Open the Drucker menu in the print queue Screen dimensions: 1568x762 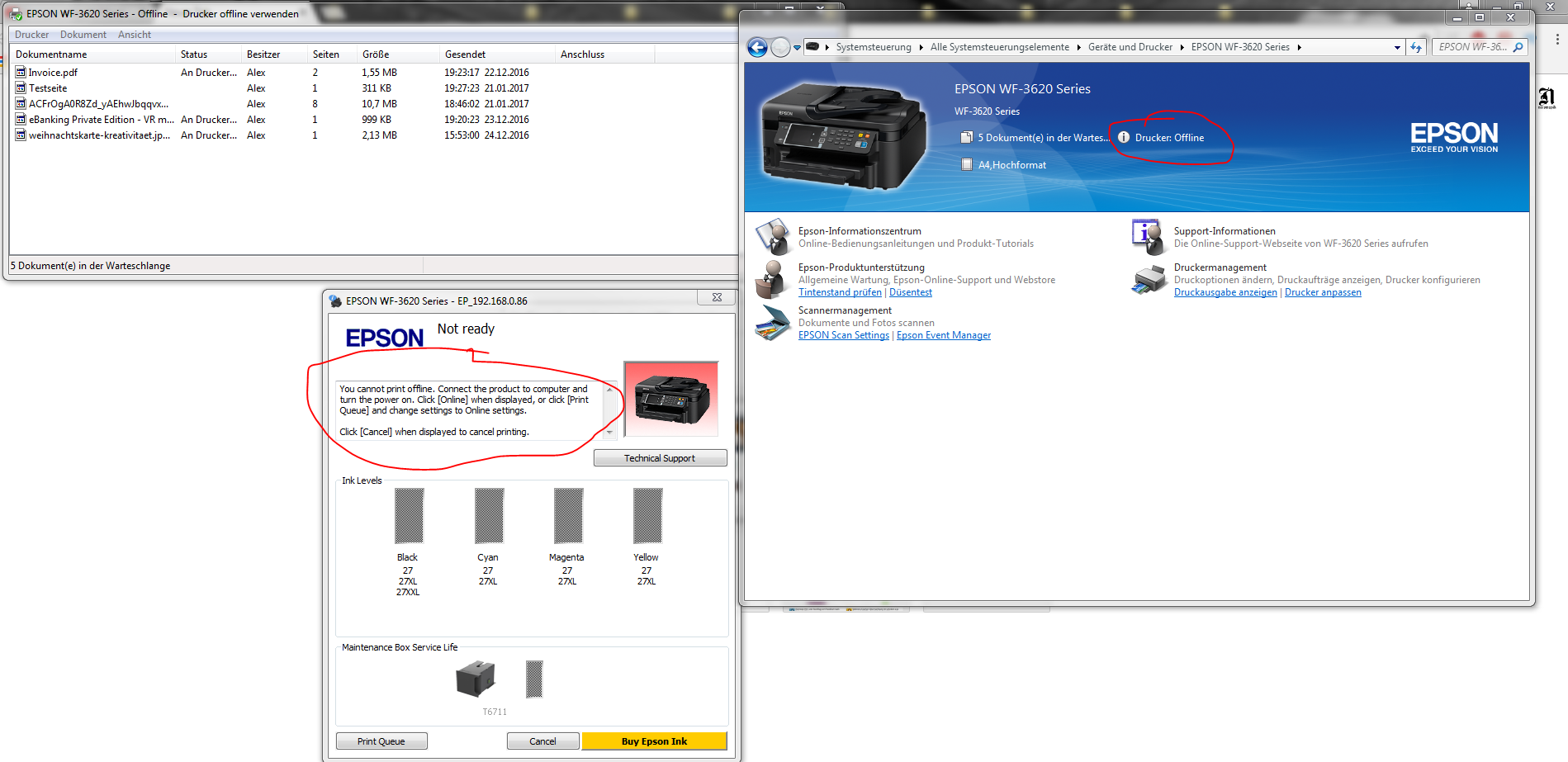[x=31, y=35]
